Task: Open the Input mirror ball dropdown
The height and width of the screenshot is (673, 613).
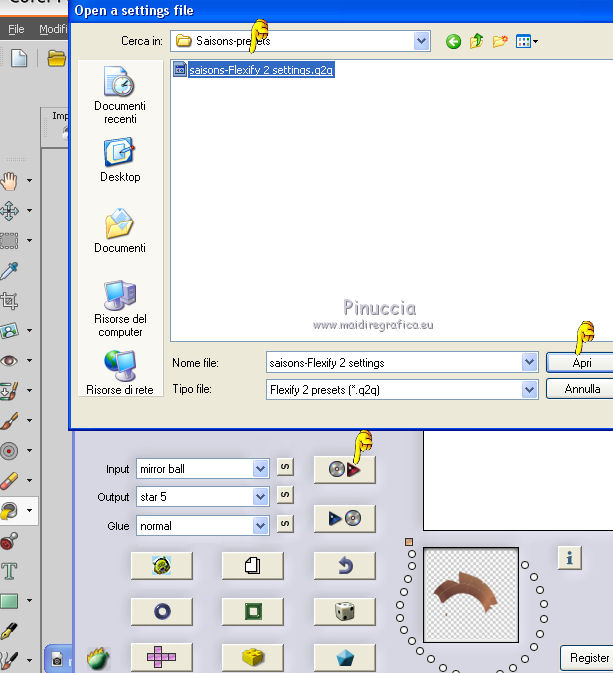Action: tap(260, 469)
